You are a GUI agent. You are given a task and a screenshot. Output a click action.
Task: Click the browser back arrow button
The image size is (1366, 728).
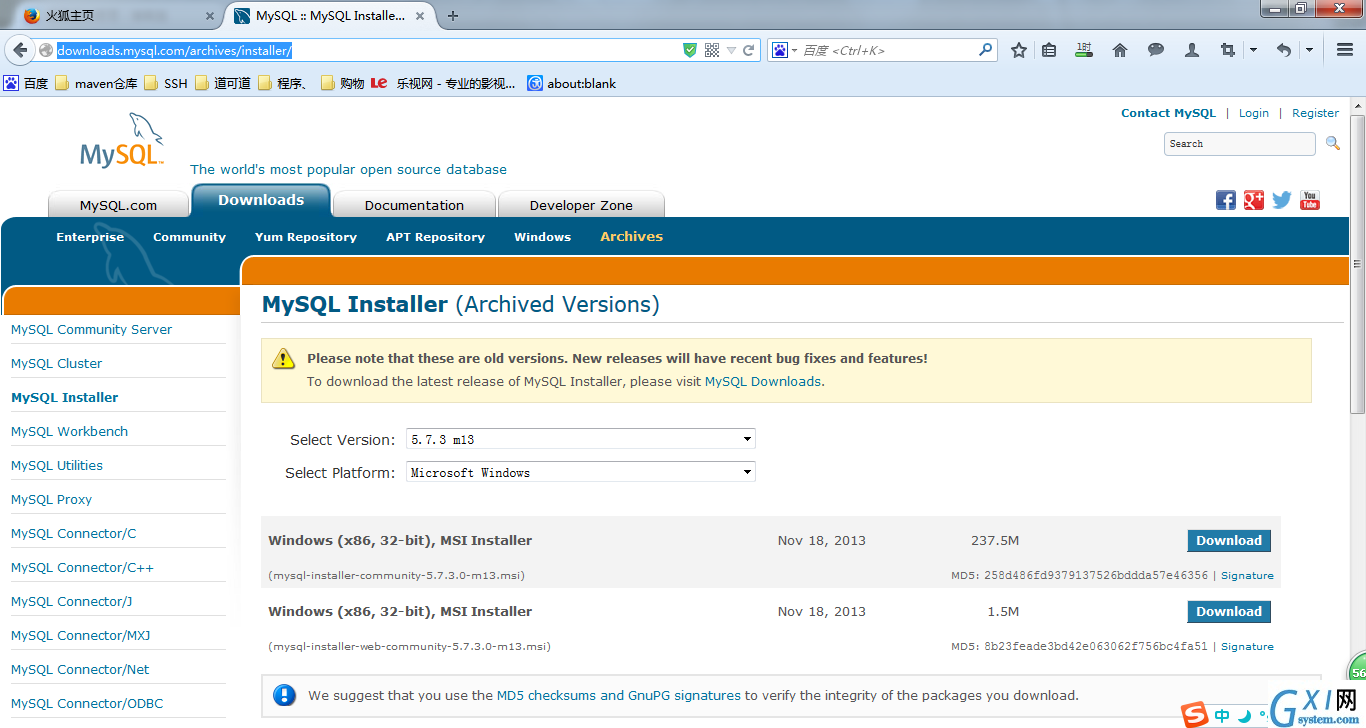pyautogui.click(x=20, y=50)
